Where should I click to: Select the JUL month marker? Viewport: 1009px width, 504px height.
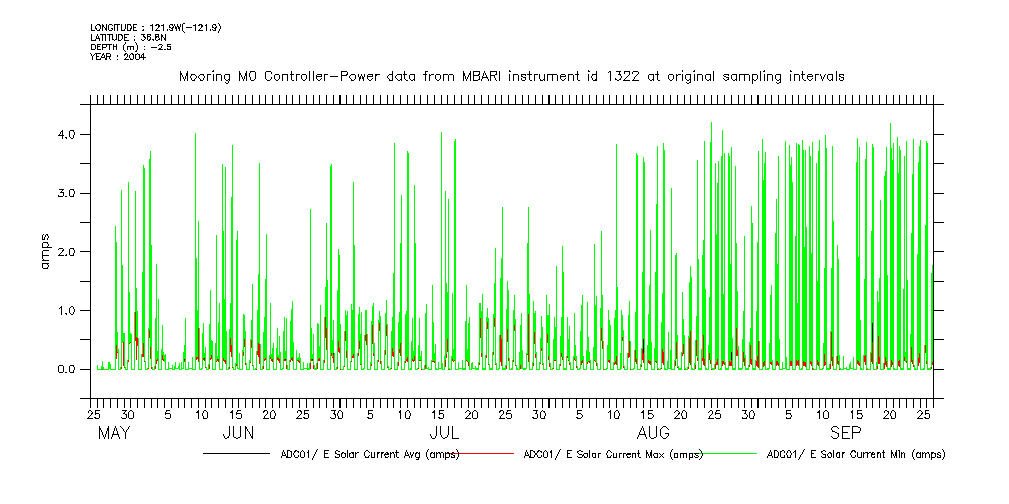[444, 434]
